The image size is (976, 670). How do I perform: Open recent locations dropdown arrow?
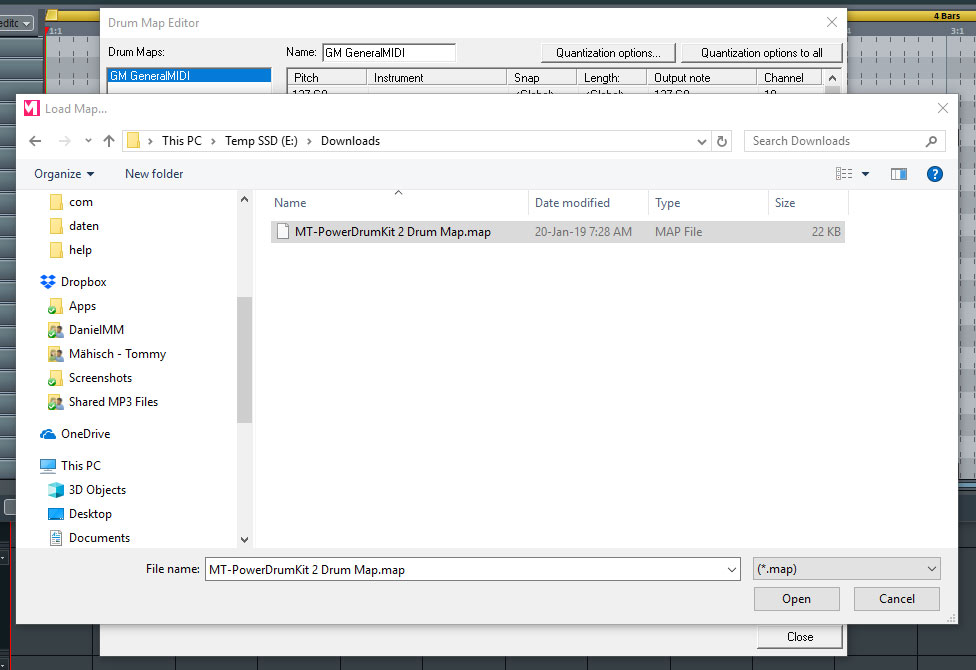88,141
